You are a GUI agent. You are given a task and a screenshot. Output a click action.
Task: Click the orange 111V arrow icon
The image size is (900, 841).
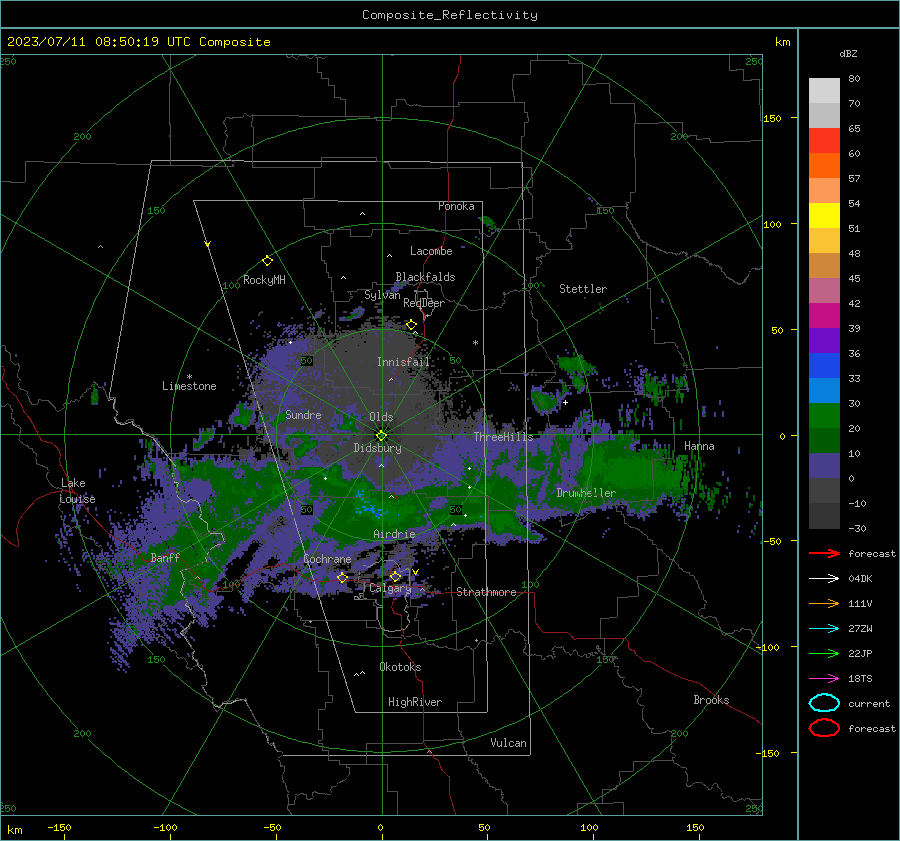(x=824, y=603)
